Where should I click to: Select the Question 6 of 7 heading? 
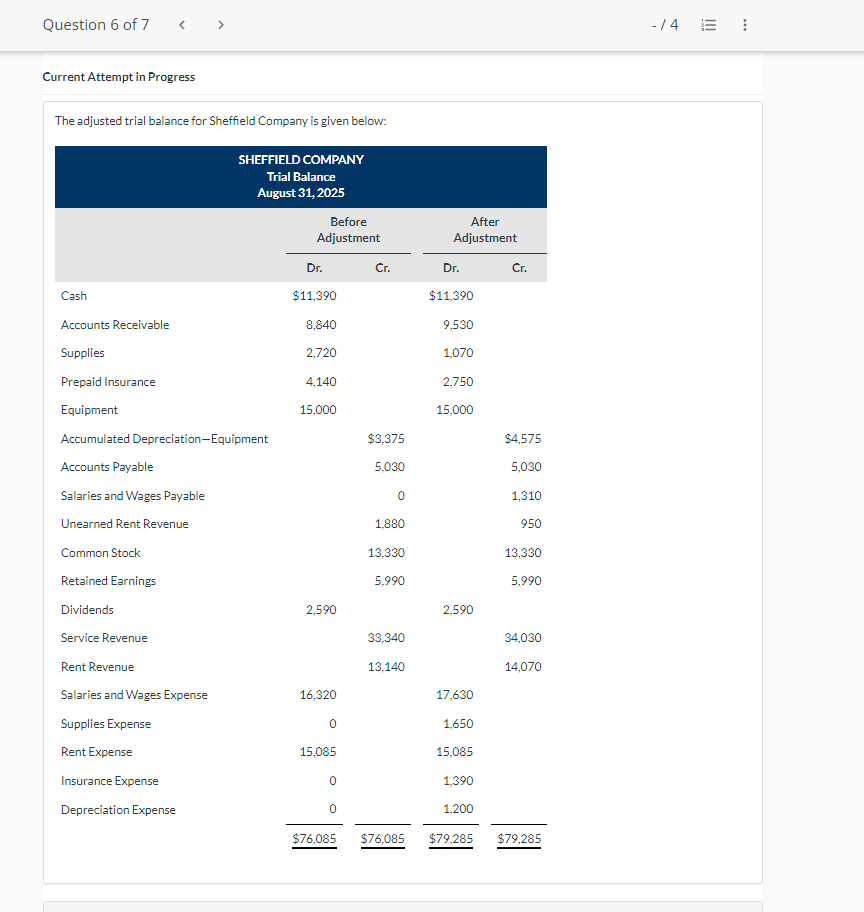click(96, 24)
